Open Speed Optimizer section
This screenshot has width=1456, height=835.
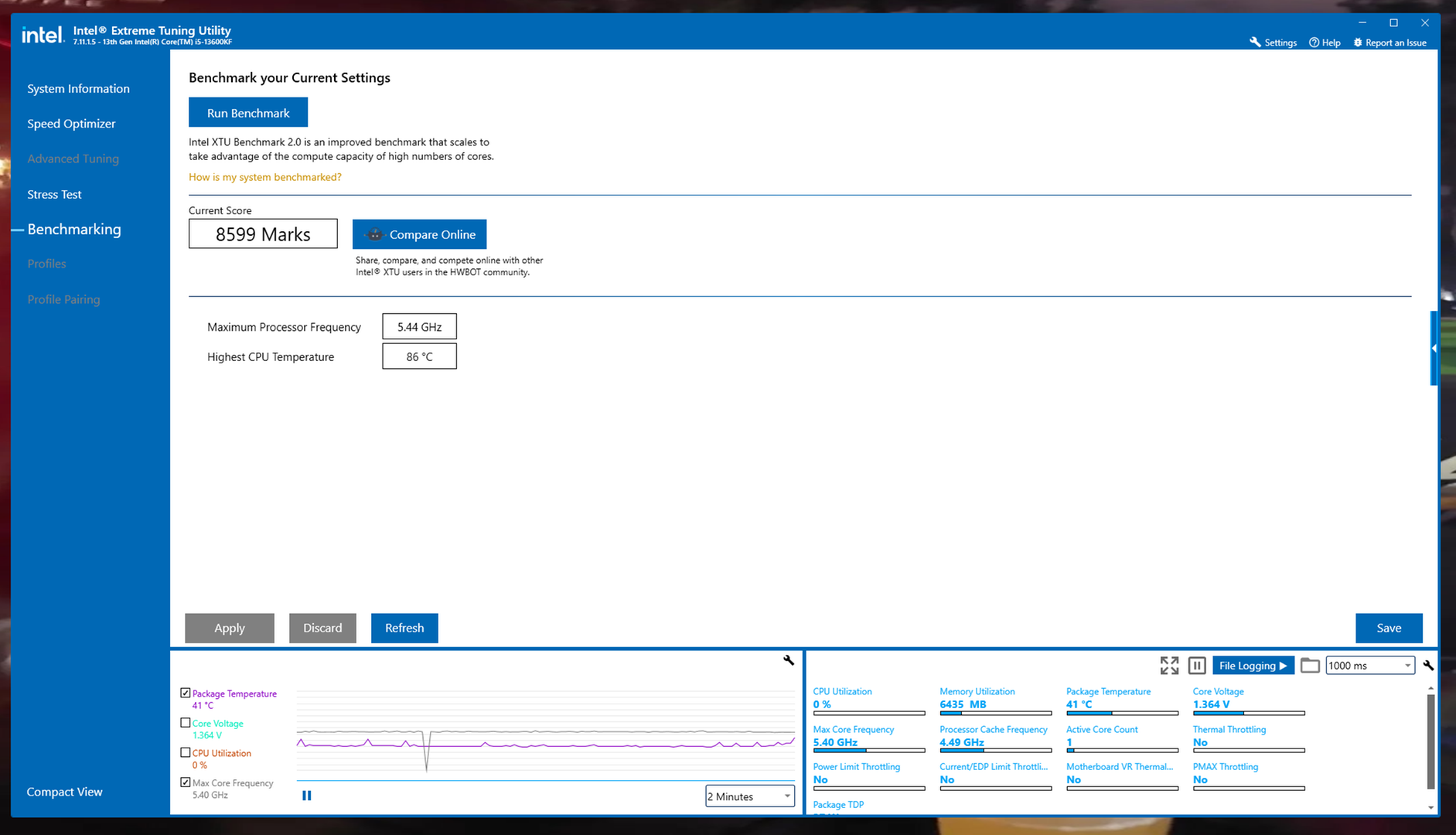(x=71, y=124)
